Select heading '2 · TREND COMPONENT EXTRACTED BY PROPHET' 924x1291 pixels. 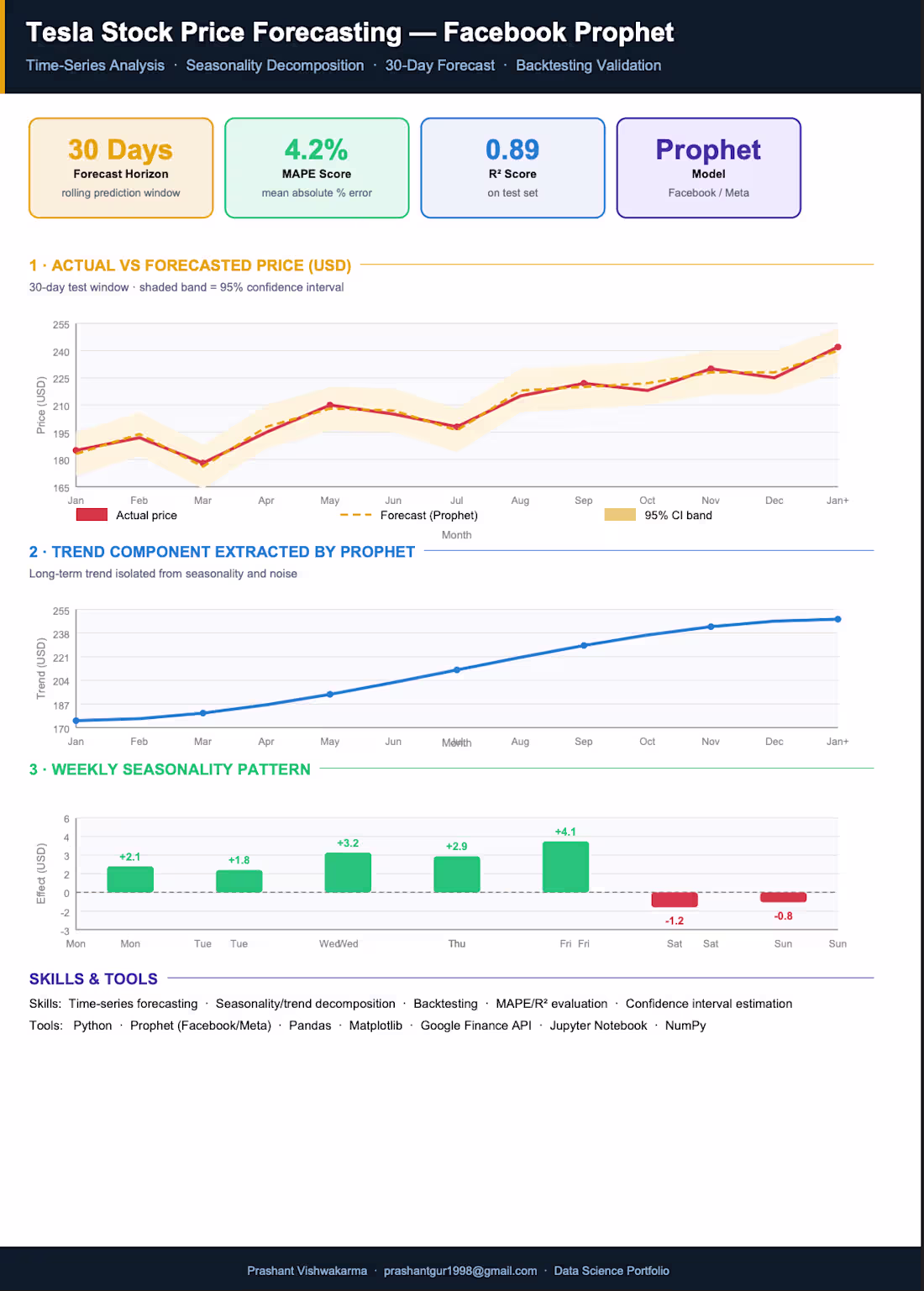click(x=222, y=552)
